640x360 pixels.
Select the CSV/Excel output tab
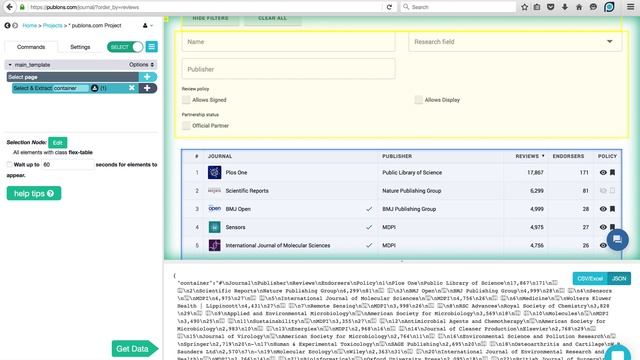pos(590,278)
